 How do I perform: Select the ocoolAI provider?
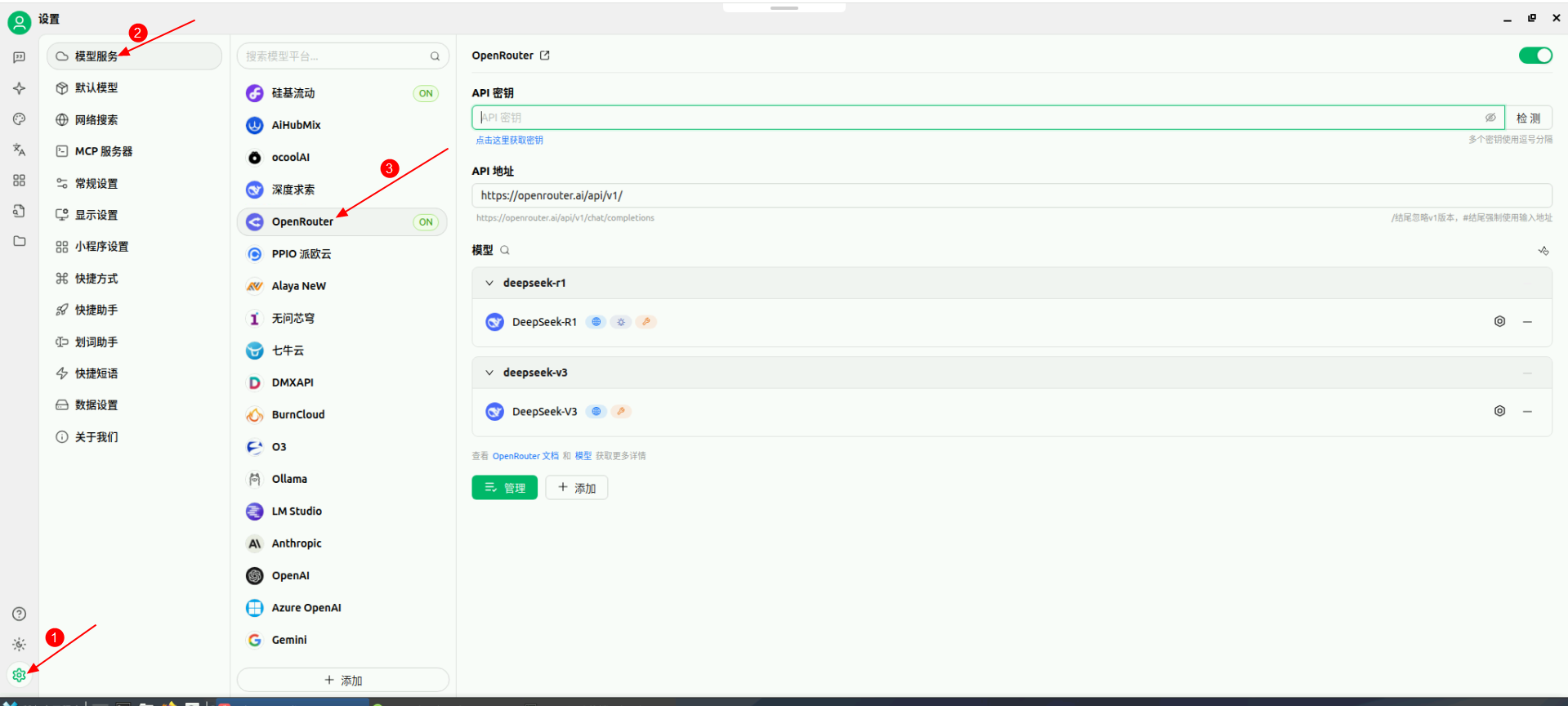[342, 157]
